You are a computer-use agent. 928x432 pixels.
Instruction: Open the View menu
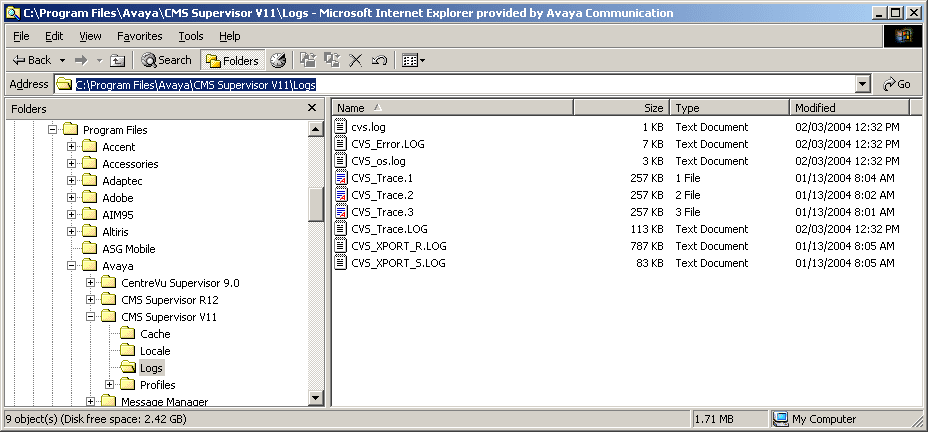[90, 36]
